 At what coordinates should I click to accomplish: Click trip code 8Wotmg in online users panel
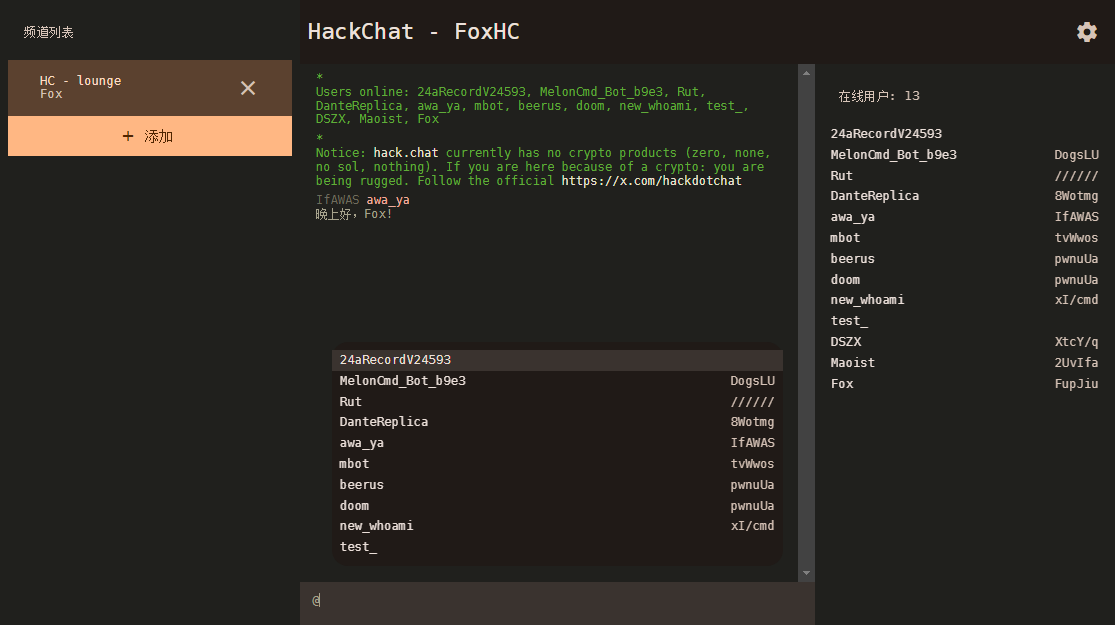1076,196
